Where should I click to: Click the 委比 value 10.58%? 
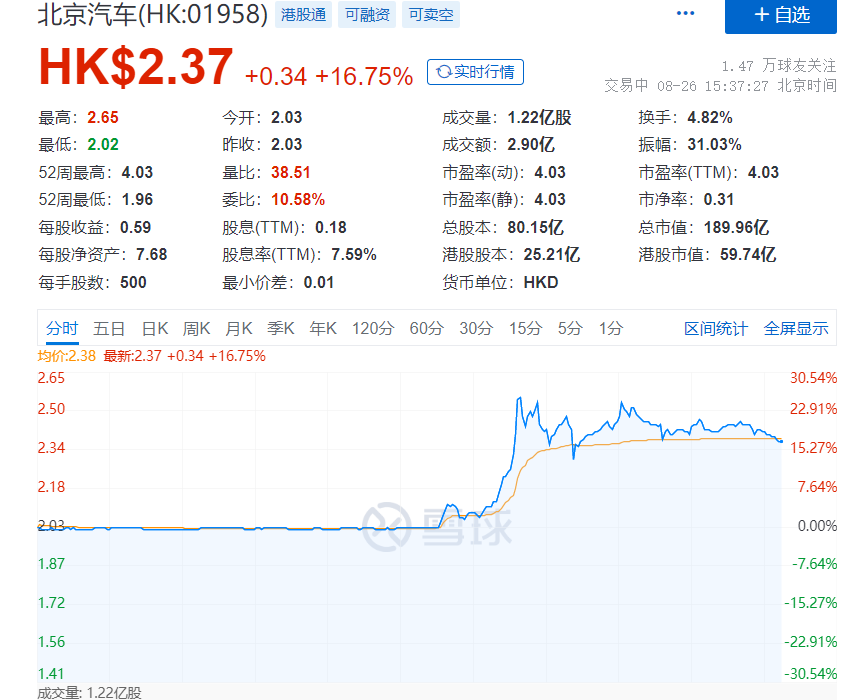click(298, 199)
